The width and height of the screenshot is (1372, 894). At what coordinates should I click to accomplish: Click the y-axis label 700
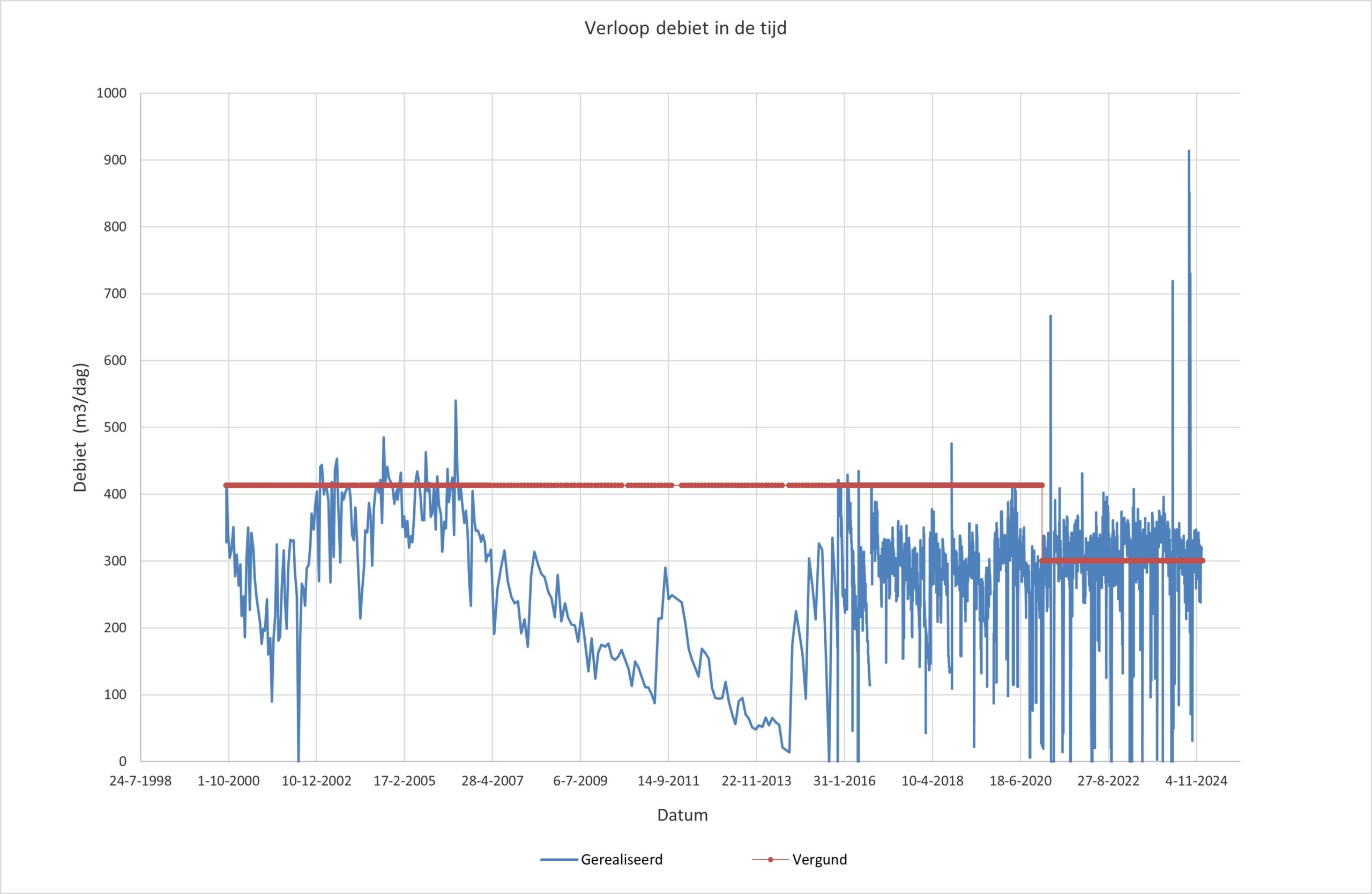click(x=115, y=294)
